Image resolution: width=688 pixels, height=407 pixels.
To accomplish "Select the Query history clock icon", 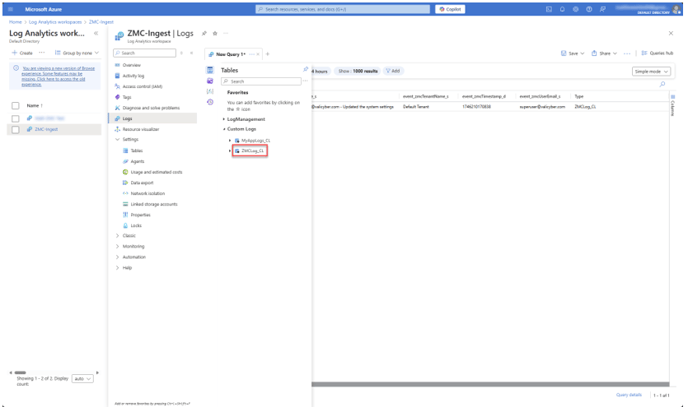I will [210, 102].
